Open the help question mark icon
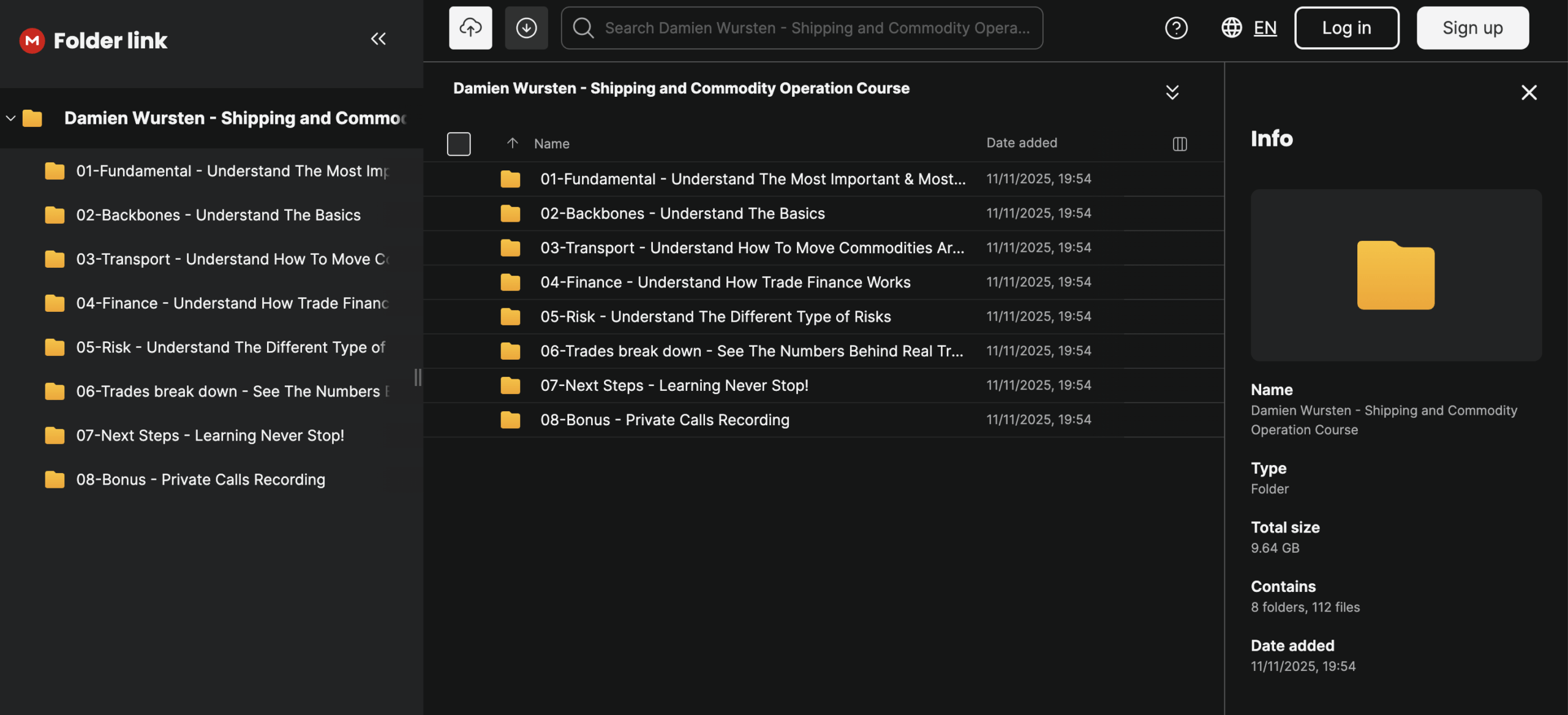 click(1175, 28)
